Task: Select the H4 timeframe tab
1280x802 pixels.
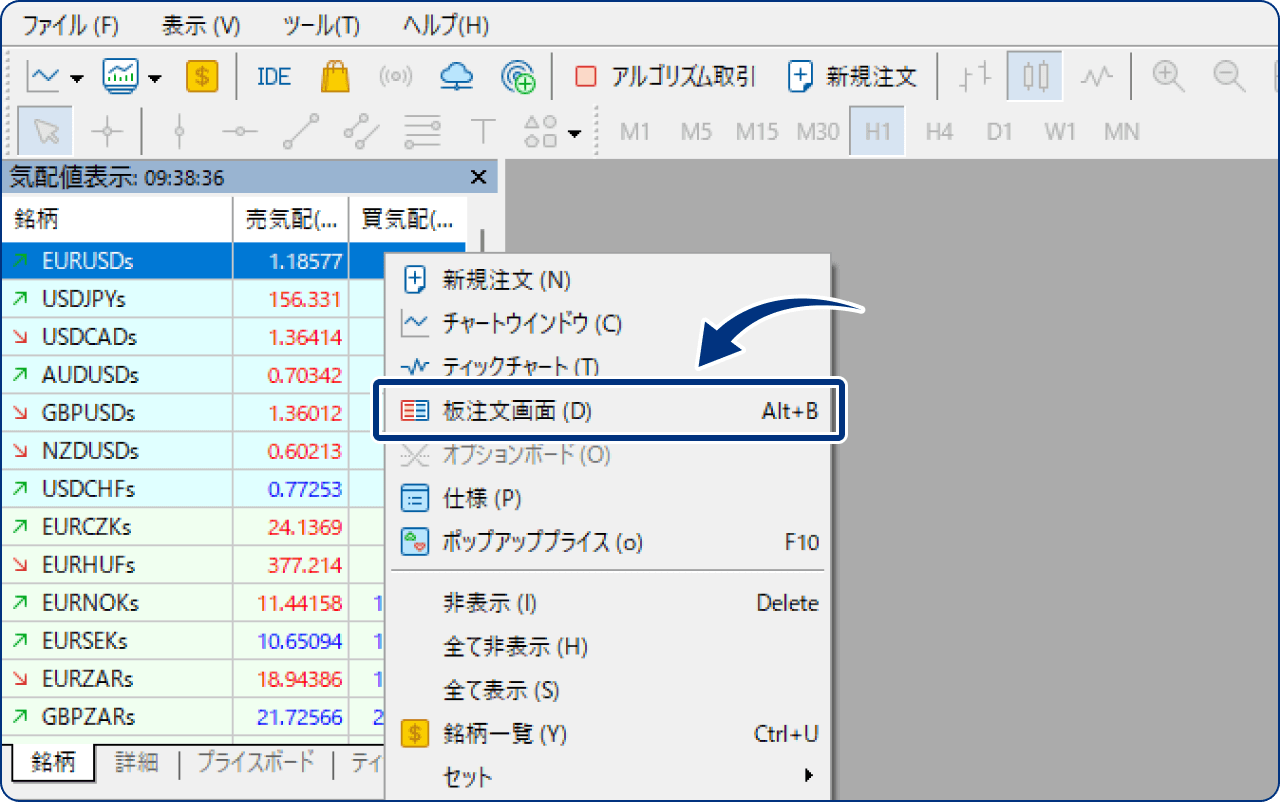Action: 938,130
